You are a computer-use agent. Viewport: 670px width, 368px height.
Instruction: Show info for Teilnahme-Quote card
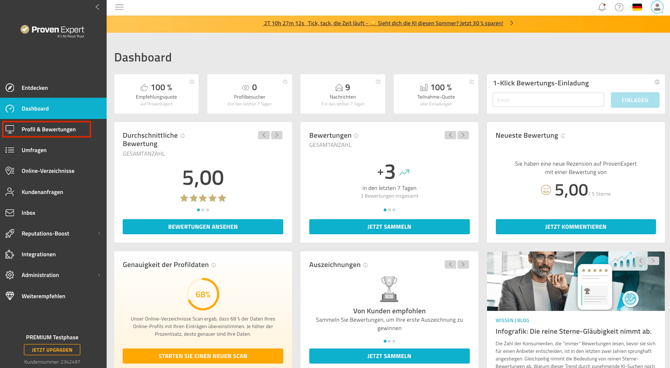471,82
